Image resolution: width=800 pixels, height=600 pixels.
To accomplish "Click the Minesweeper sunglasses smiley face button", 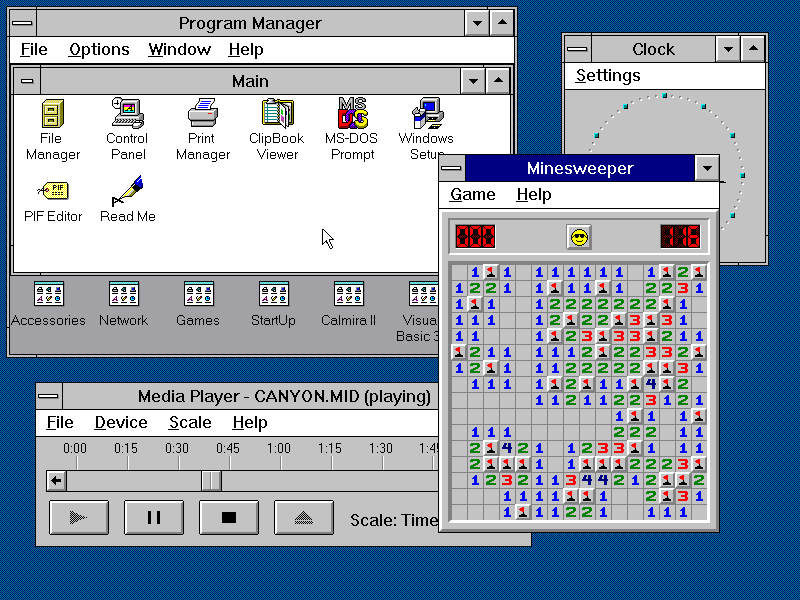I will (x=579, y=237).
